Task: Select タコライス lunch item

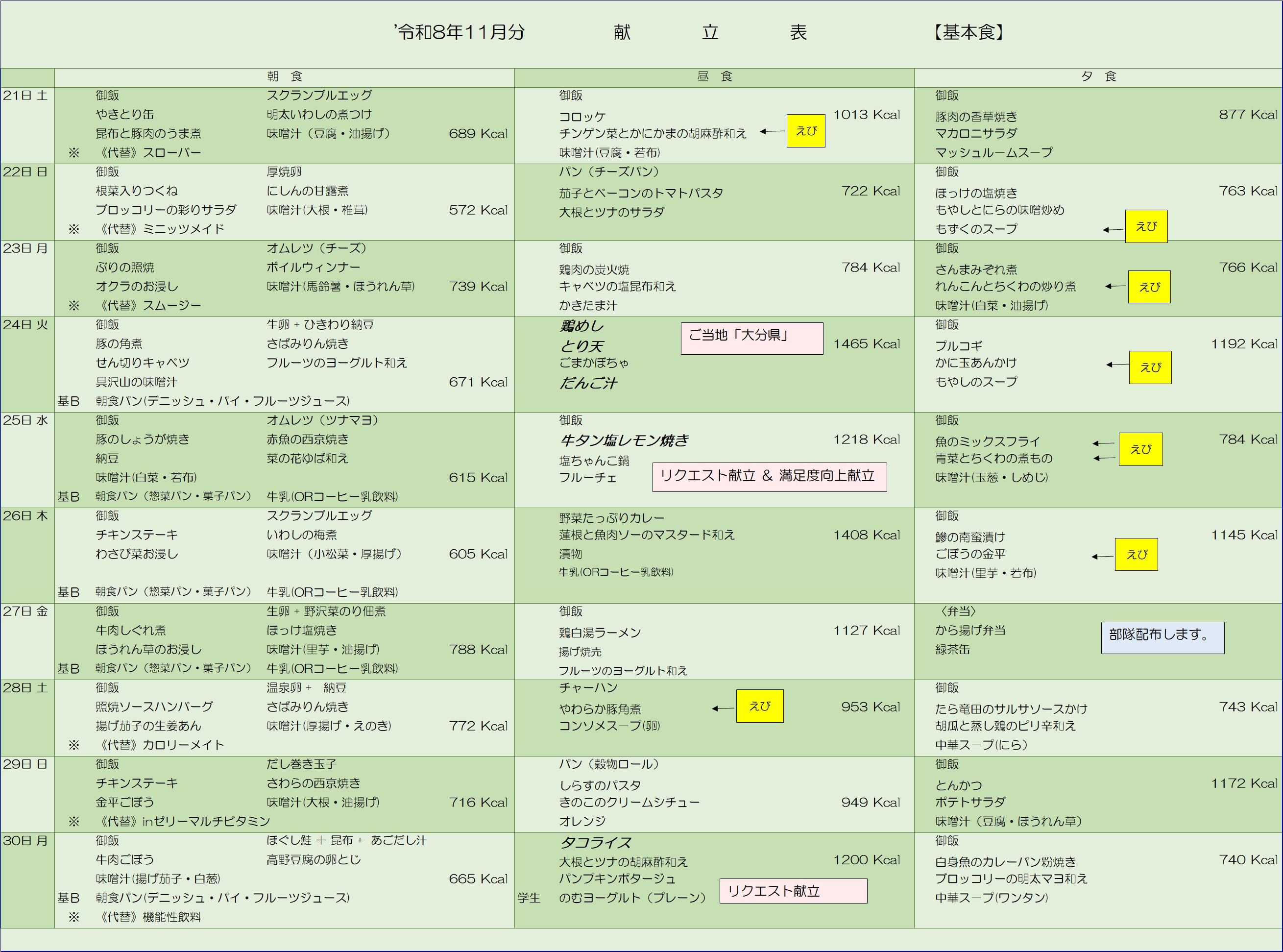Action: tap(596, 843)
